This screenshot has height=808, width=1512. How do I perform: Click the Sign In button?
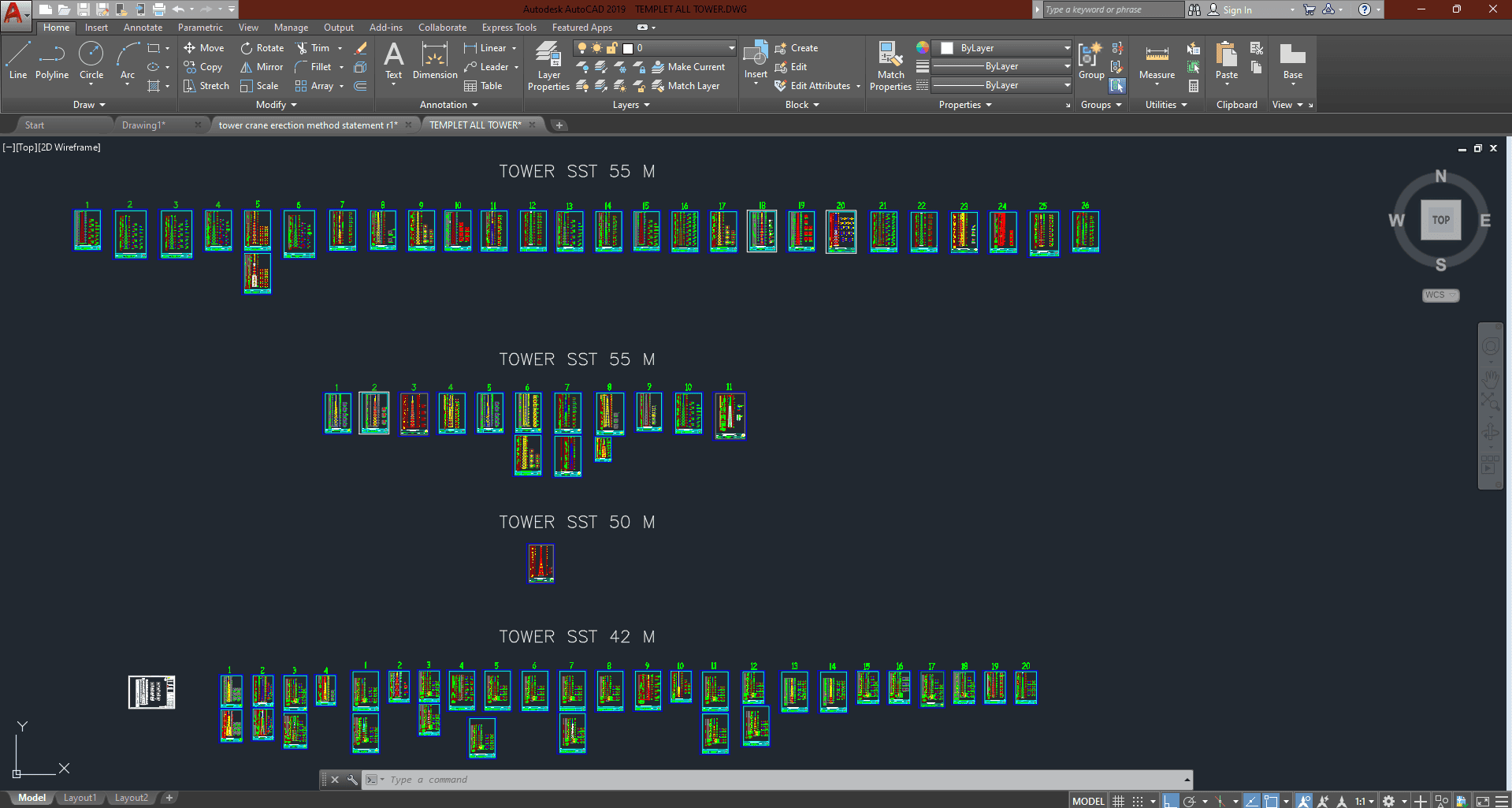[1236, 10]
